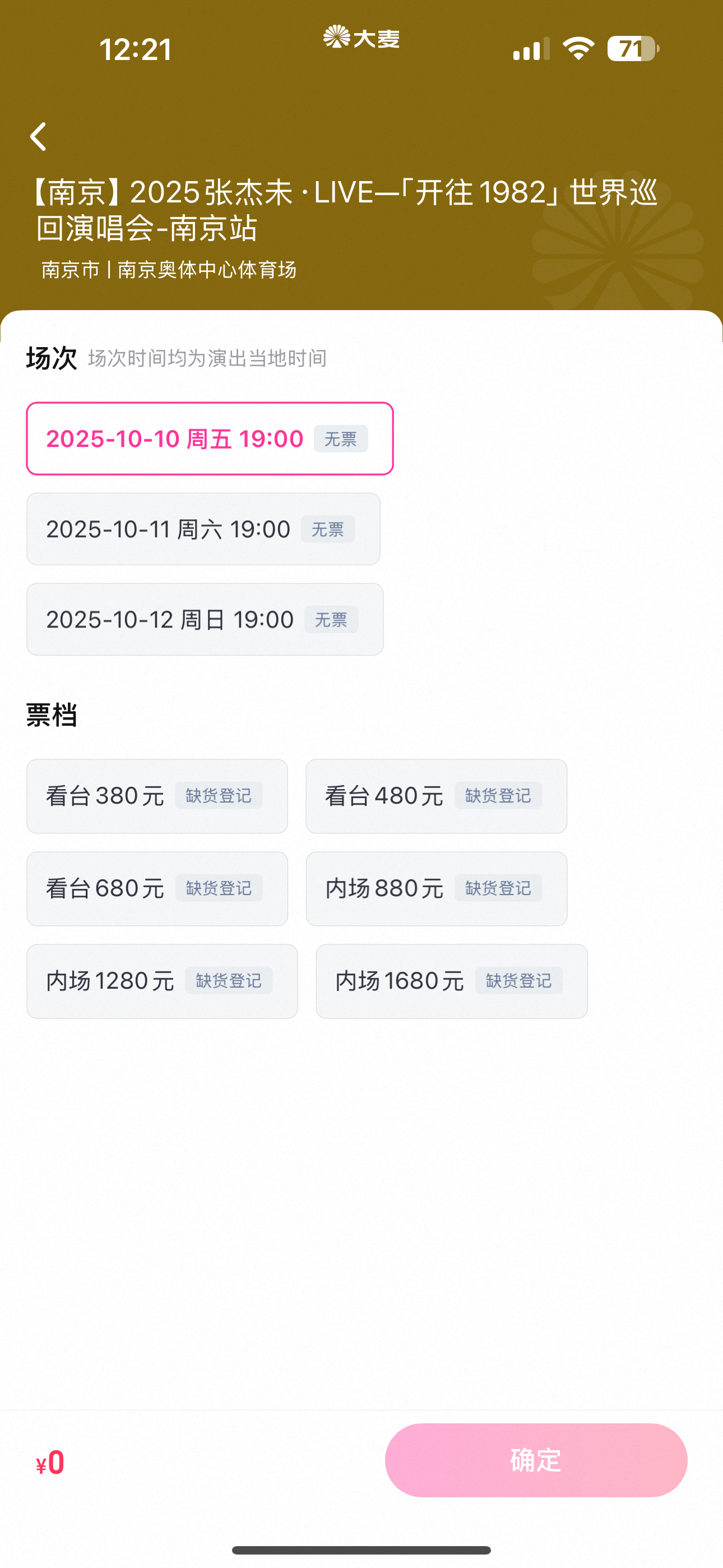Screen dimensions: 723x1568
Task: Tap 缺货登记 badge on 内场1680元
Action: (x=518, y=981)
